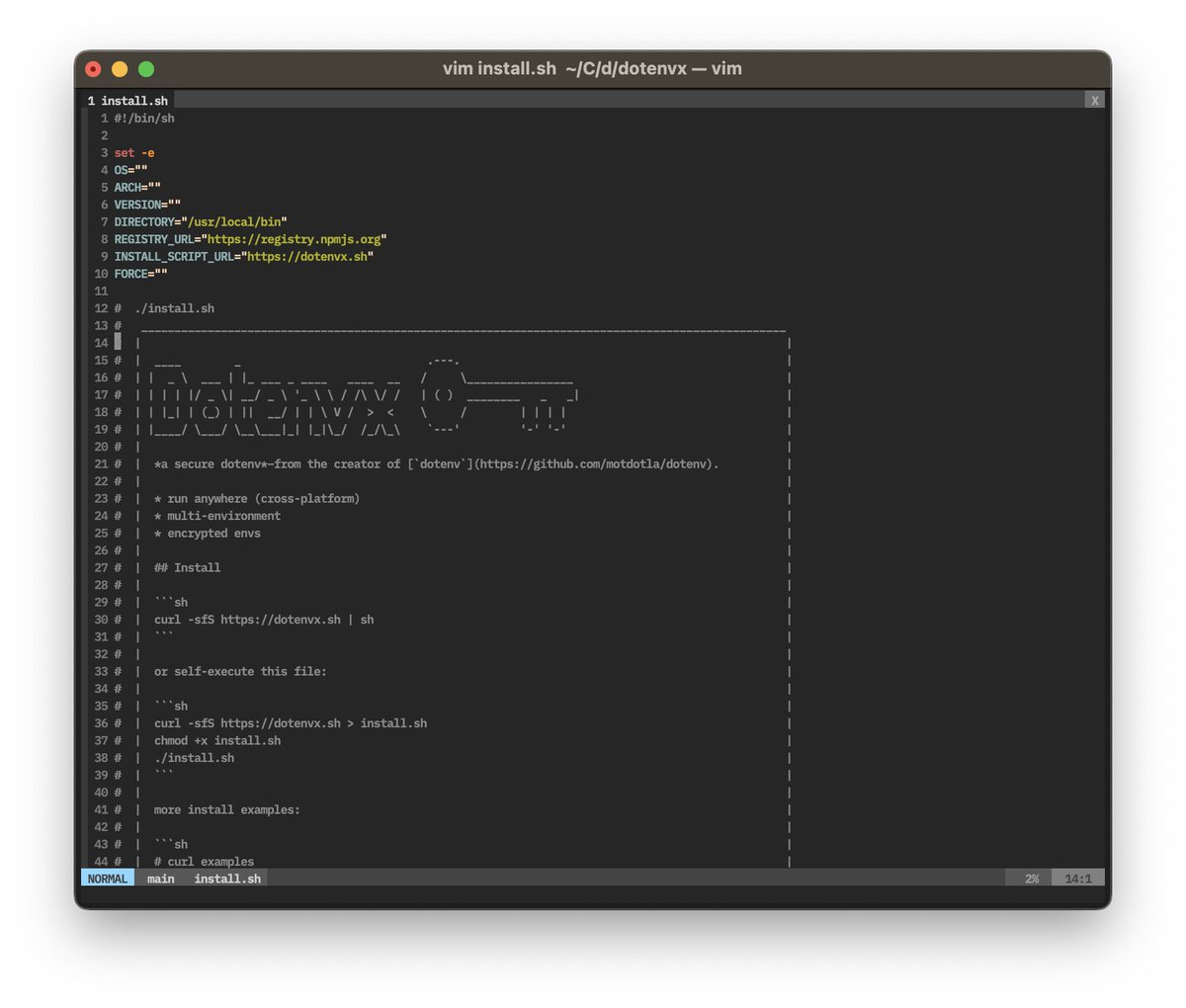The height and width of the screenshot is (1008, 1186).
Task: Click the window title 'vim install.sh ~/C/d/dotenvx — vim'
Action: click(x=592, y=69)
